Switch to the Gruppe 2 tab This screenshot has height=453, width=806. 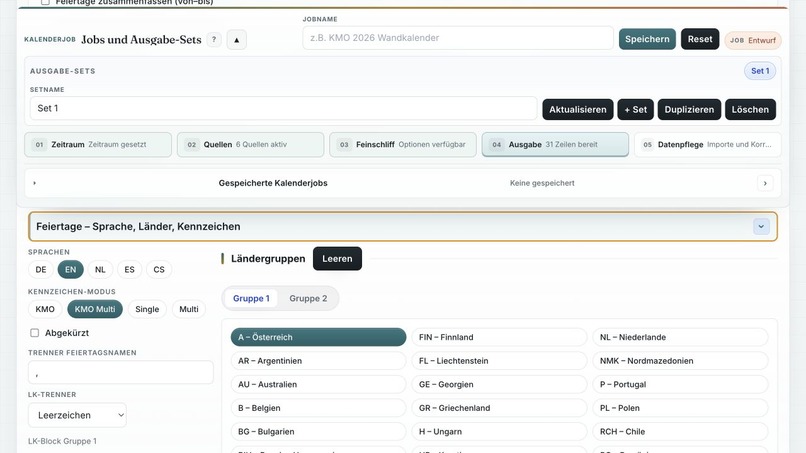(x=308, y=298)
